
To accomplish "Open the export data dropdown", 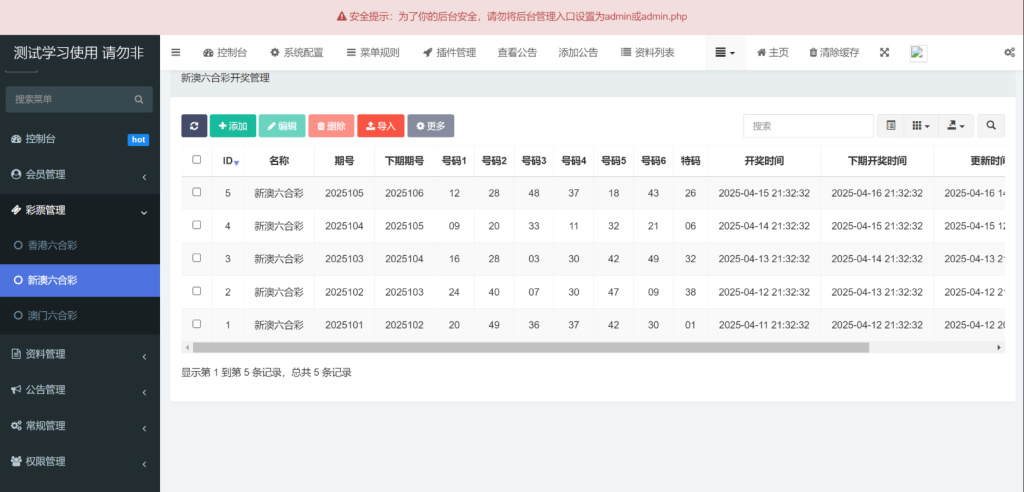I will (955, 125).
